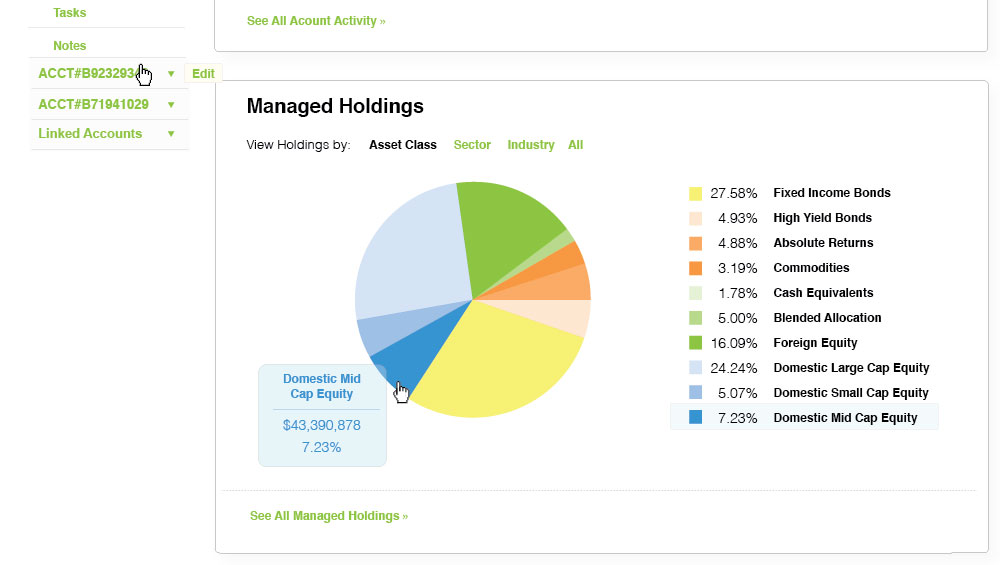Open the Notes sidebar link

click(x=69, y=46)
